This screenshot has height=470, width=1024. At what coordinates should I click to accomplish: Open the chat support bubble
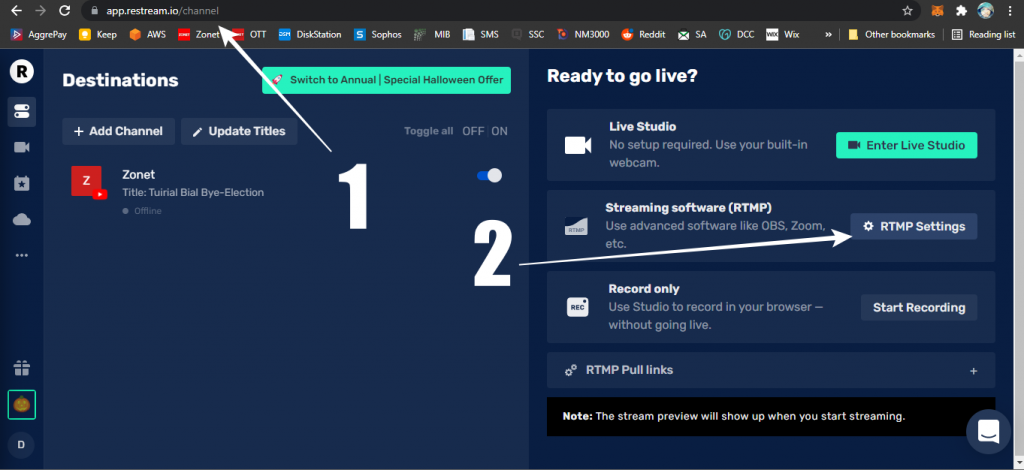[989, 431]
